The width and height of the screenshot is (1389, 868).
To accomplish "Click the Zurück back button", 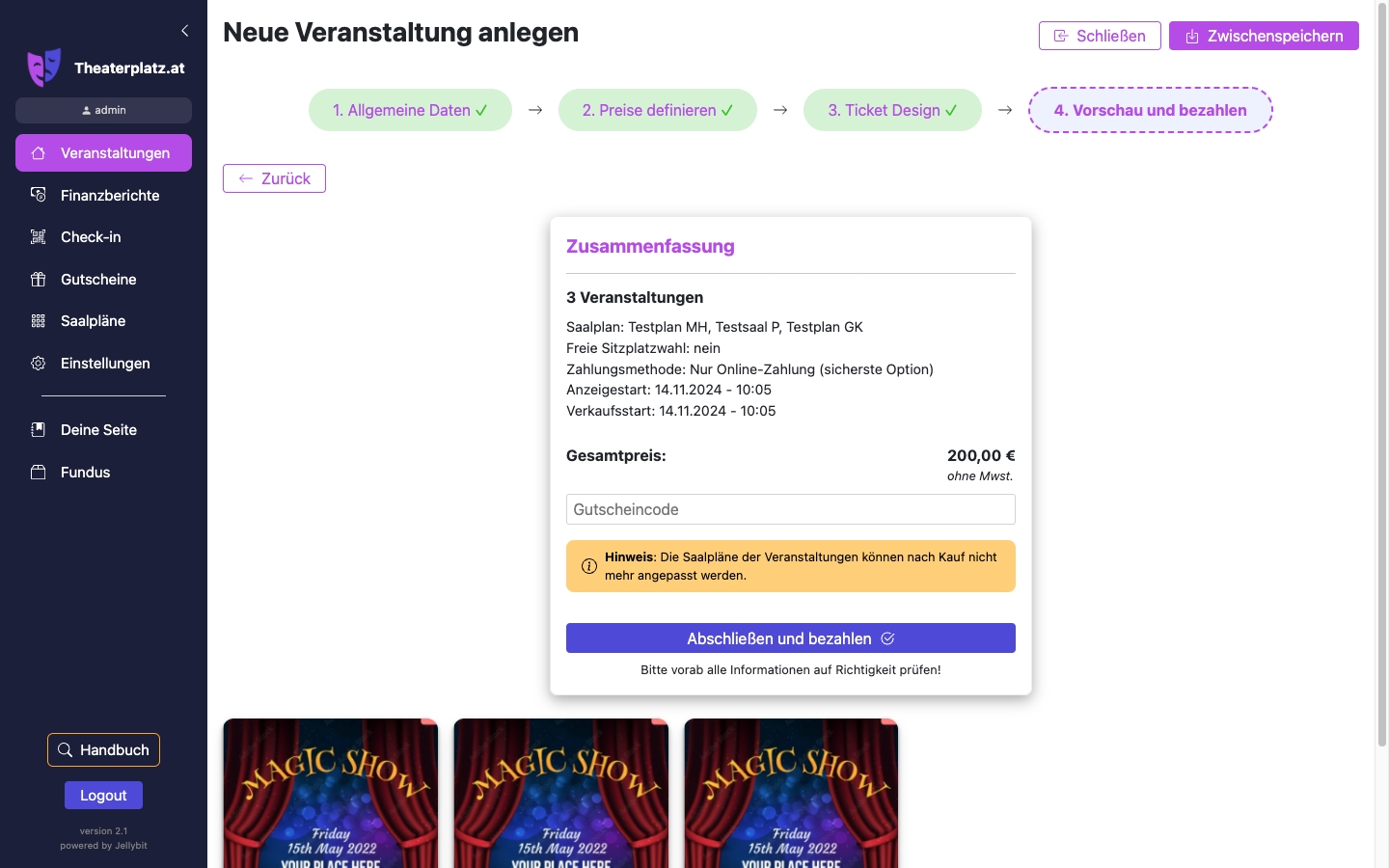I will 274,178.
